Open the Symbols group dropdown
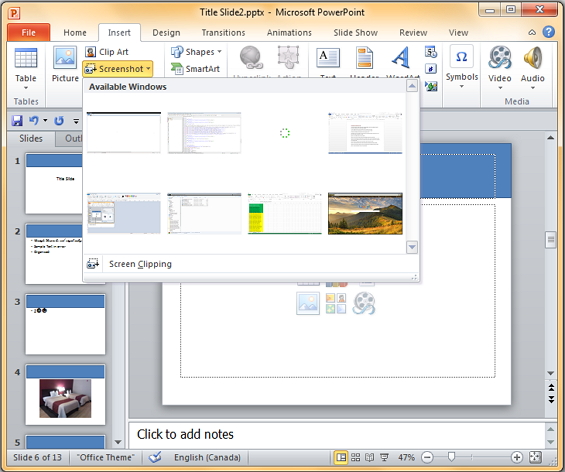 (x=462, y=67)
